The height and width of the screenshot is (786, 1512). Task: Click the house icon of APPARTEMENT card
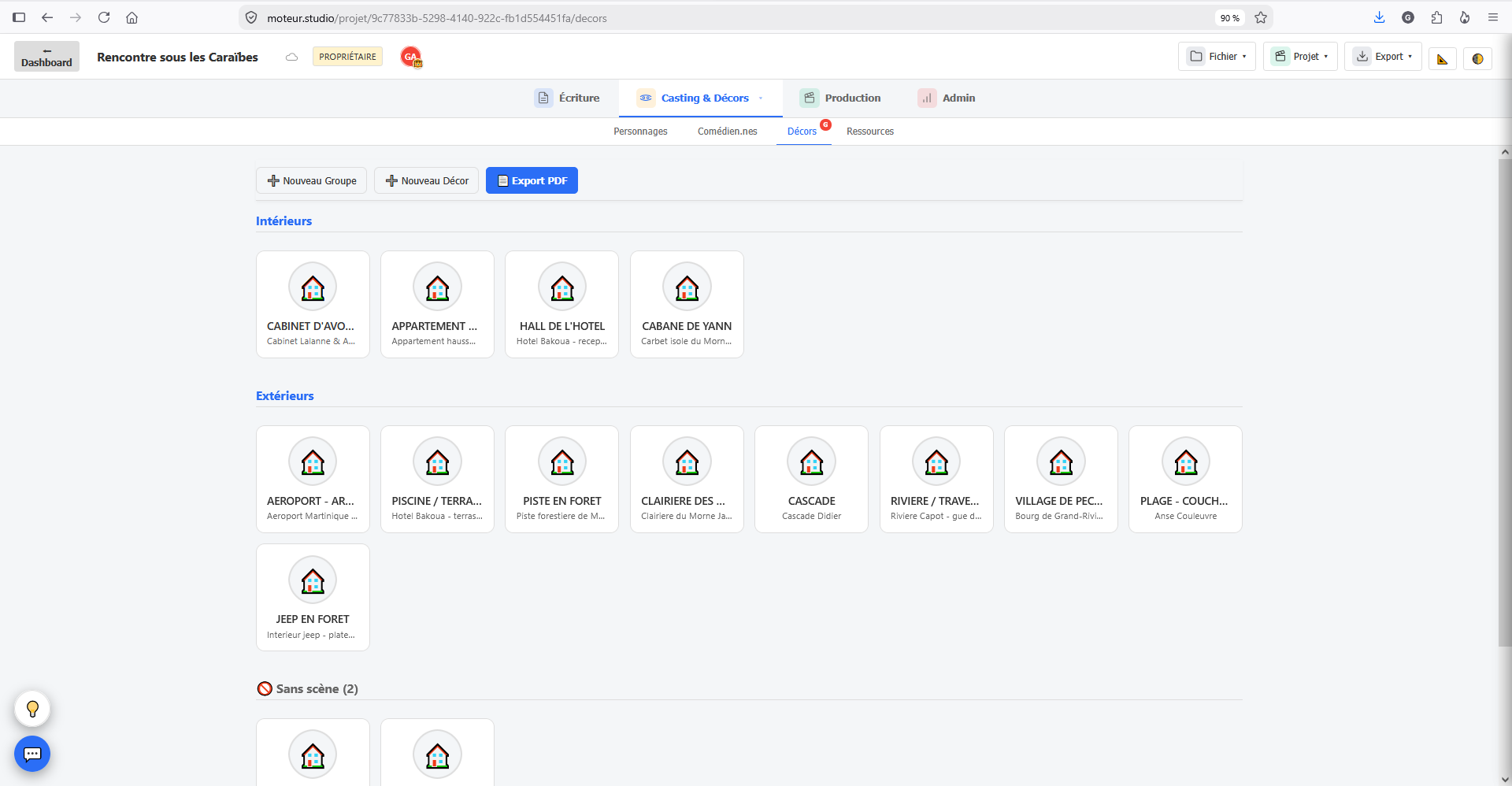(x=437, y=287)
